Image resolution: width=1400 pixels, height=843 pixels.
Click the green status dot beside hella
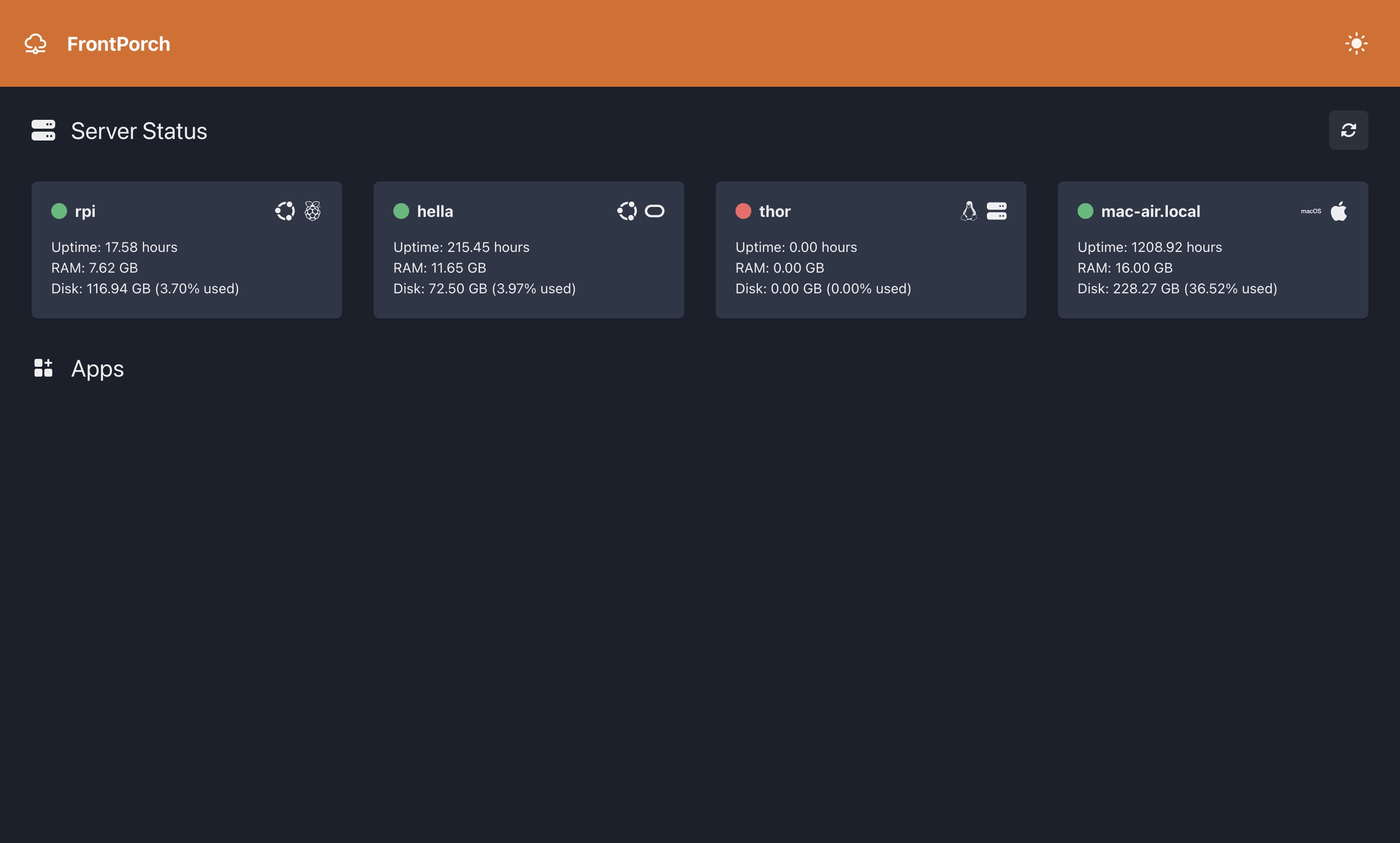(x=401, y=211)
